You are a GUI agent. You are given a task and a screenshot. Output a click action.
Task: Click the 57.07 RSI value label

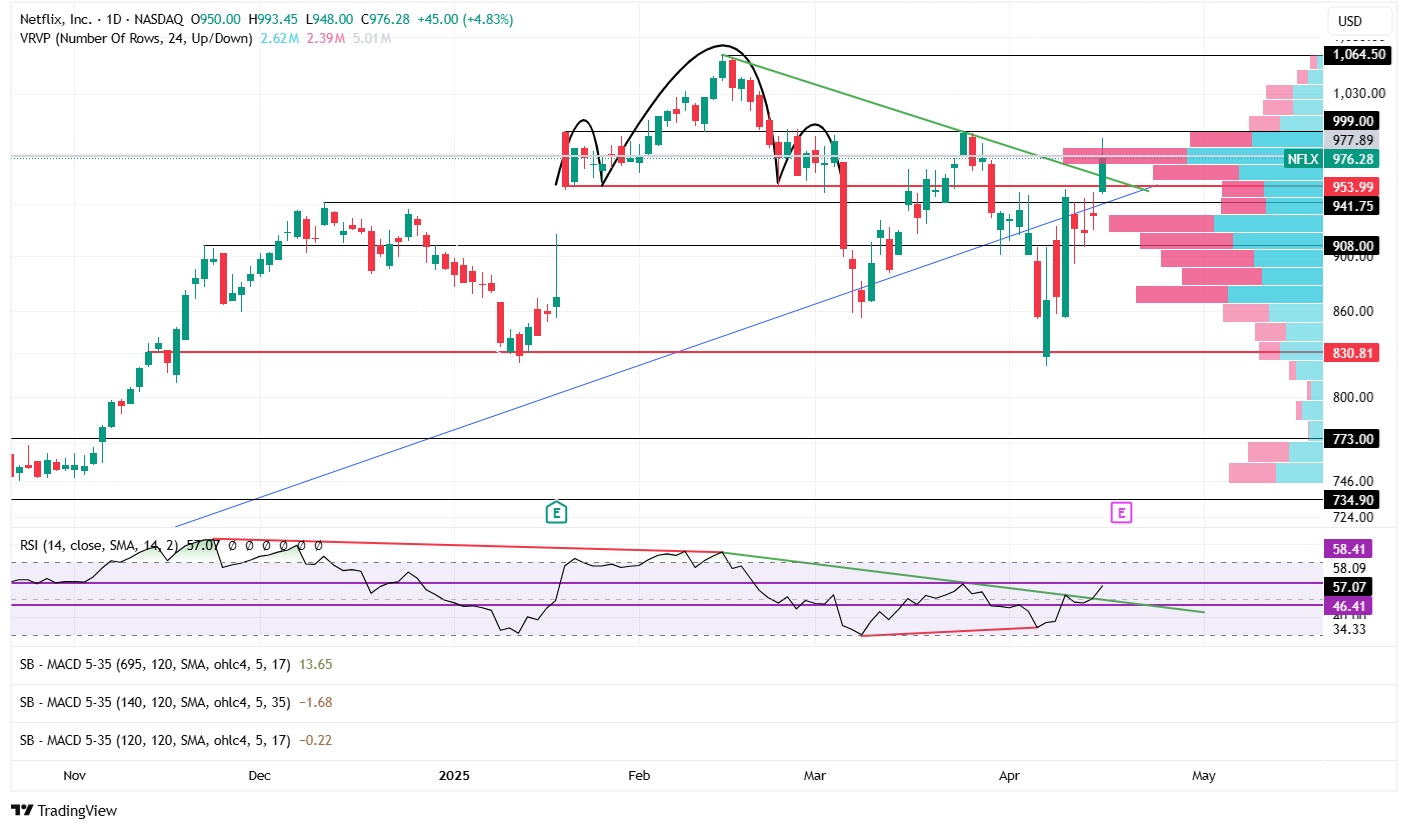coord(1349,586)
